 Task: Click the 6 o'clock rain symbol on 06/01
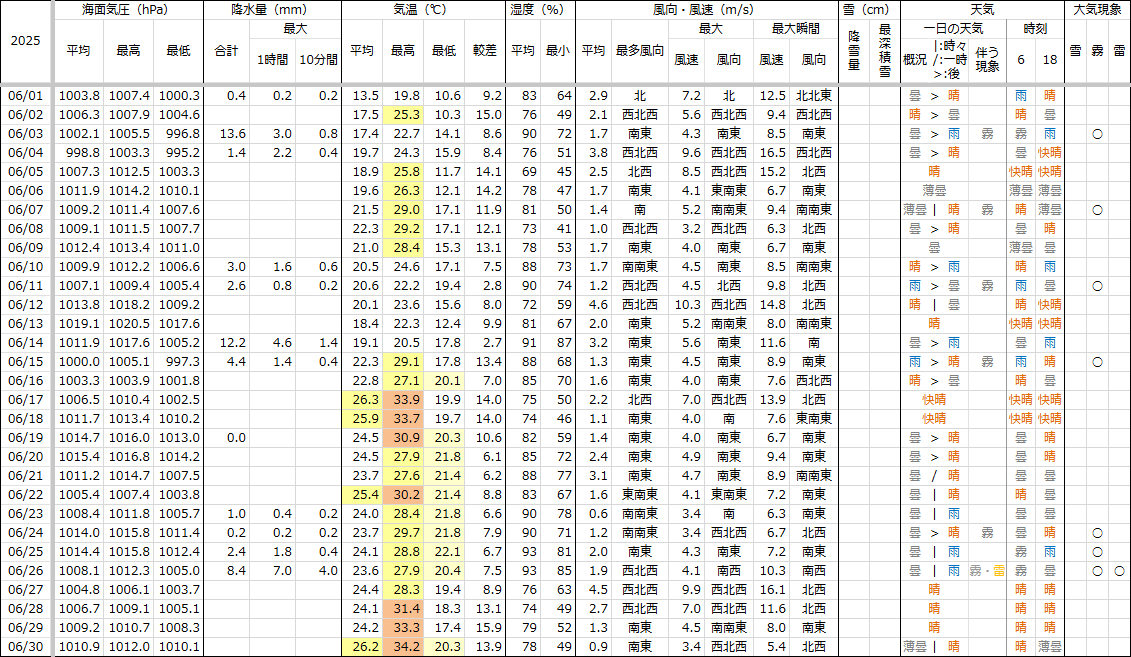[1020, 95]
